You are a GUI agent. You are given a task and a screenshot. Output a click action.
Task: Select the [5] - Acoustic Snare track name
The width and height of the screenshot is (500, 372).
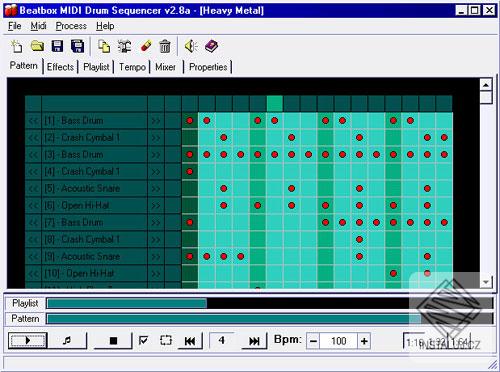[x=95, y=189]
